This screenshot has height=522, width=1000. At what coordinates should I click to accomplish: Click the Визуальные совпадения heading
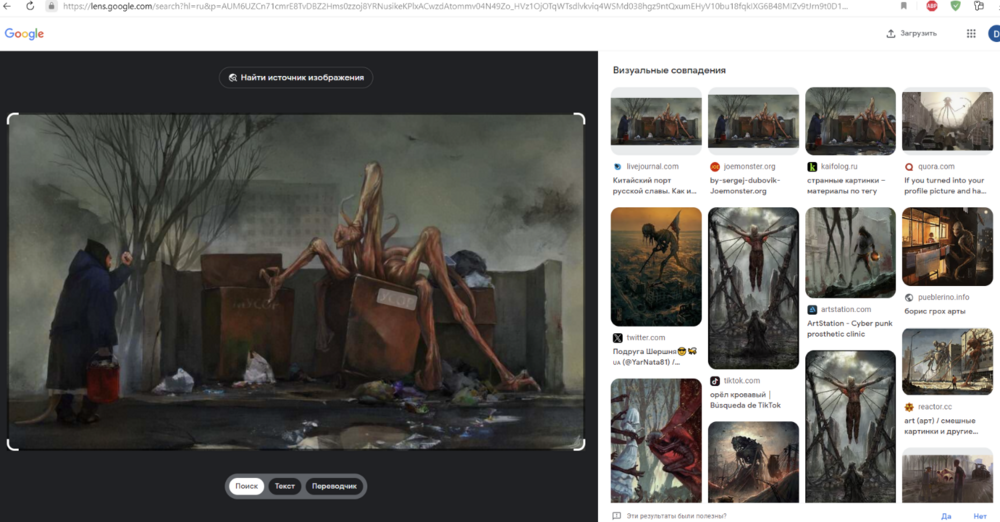tap(669, 70)
